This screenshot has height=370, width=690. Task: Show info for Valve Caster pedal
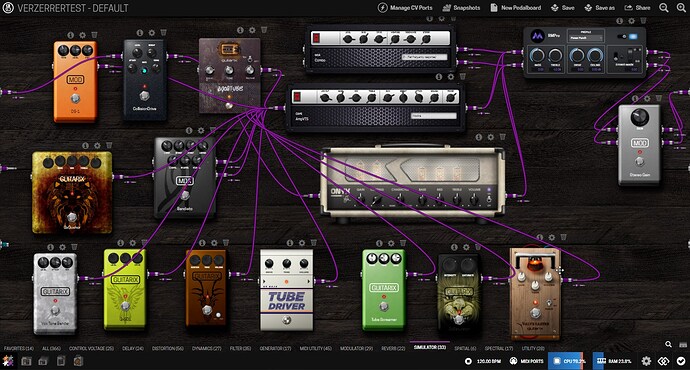[540, 238]
